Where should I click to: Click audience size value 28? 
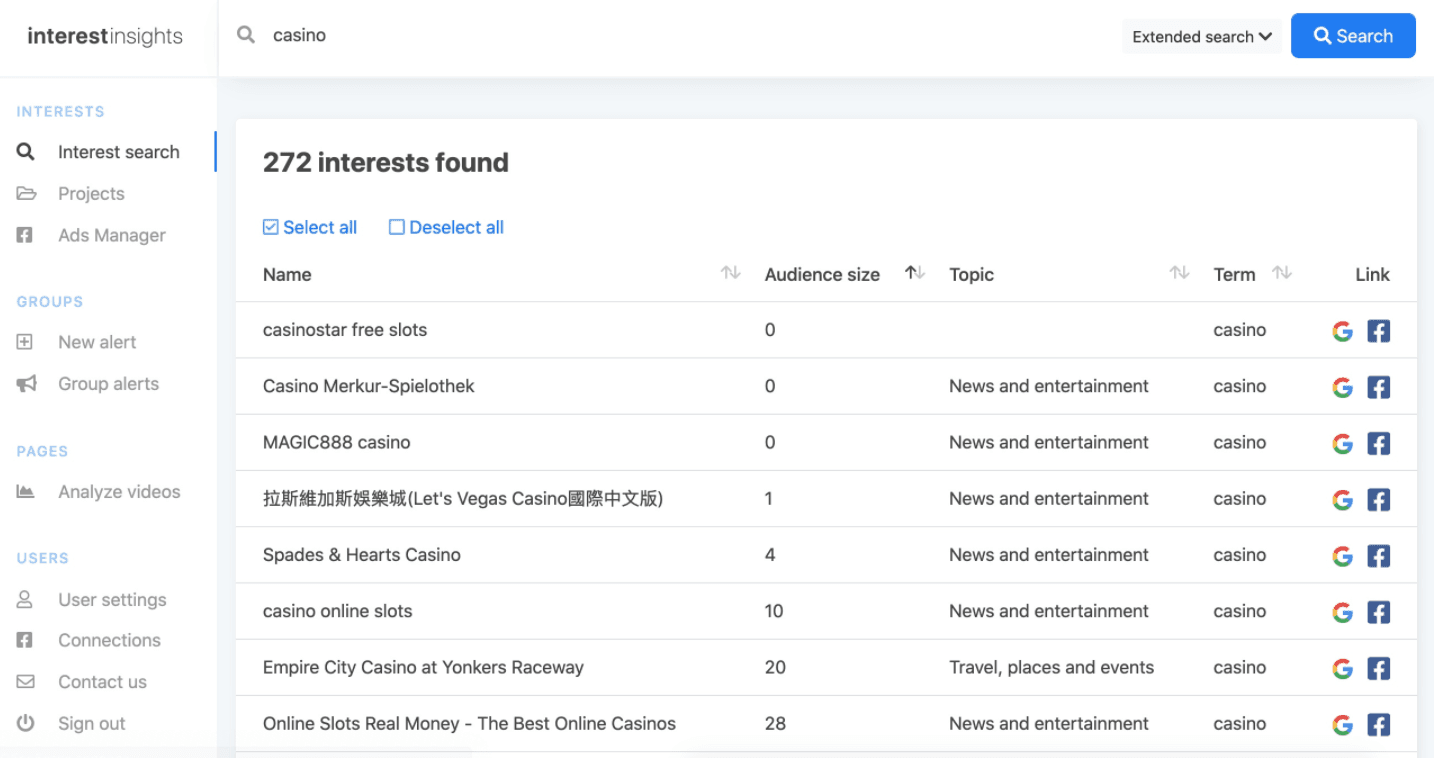pyautogui.click(x=775, y=723)
